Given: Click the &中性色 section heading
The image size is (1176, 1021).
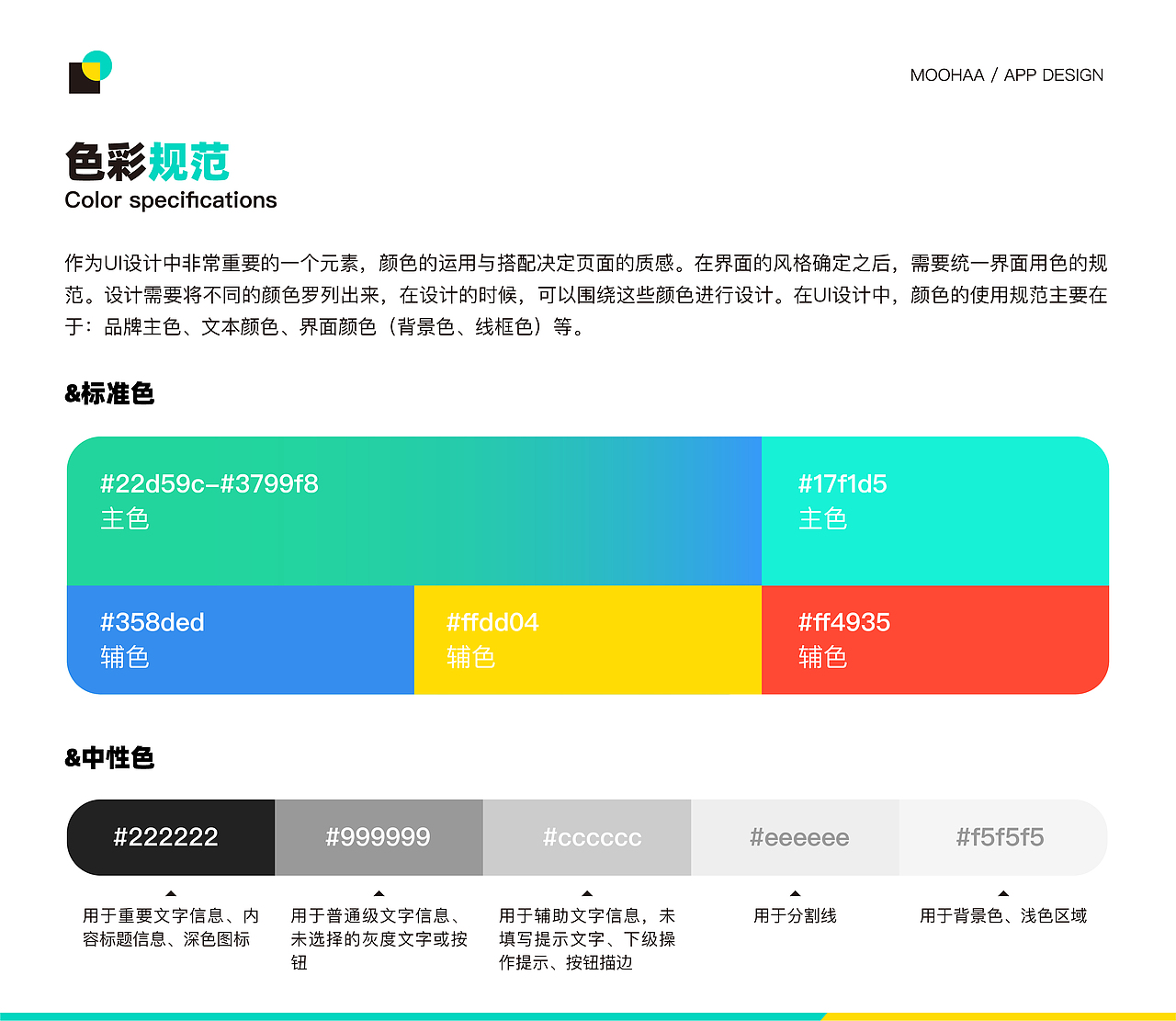Looking at the screenshot, I should tap(109, 758).
